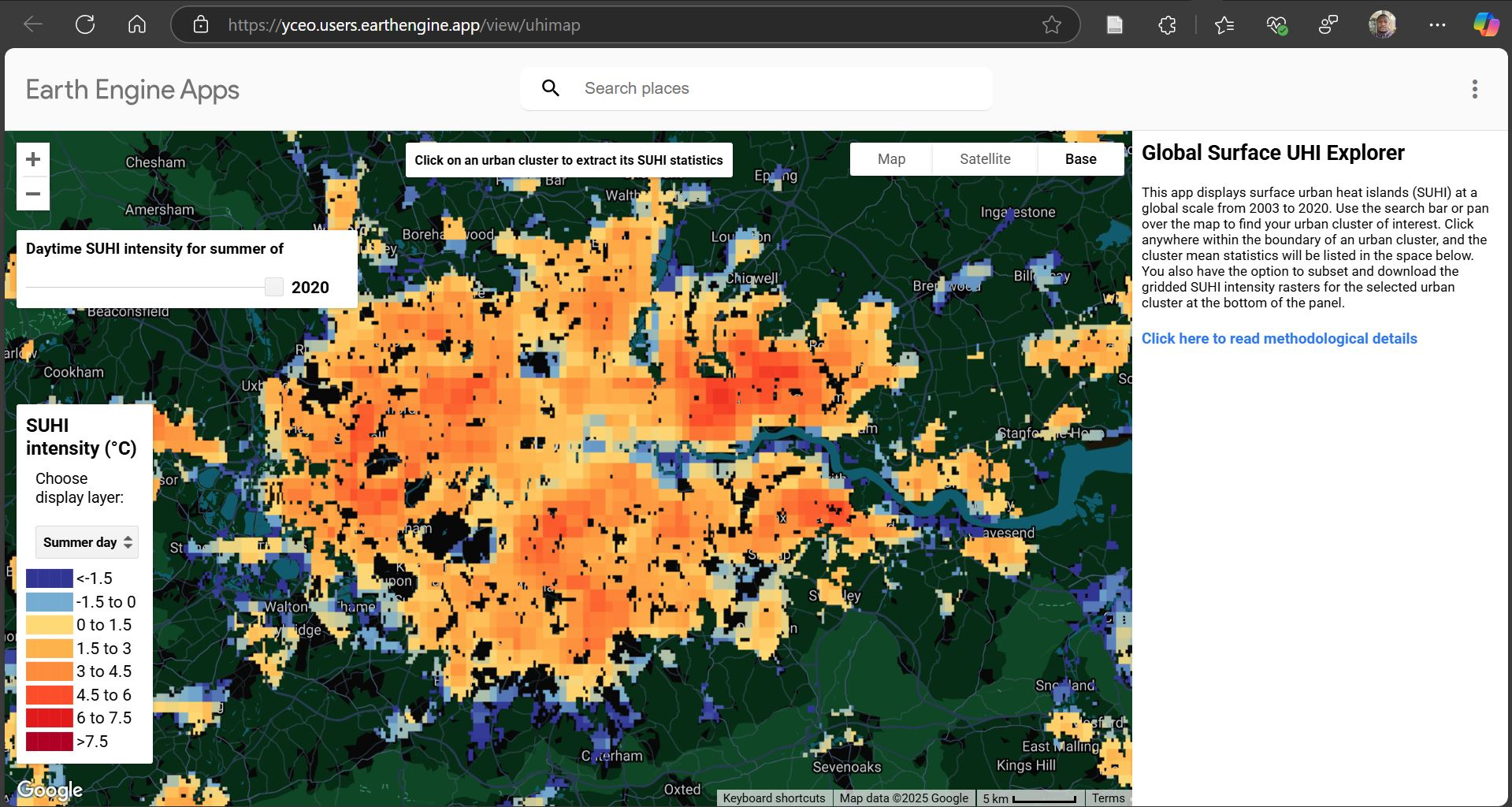This screenshot has height=807, width=1512.
Task: Click the 4.5 to 6 legend swatch
Action: (x=50, y=695)
